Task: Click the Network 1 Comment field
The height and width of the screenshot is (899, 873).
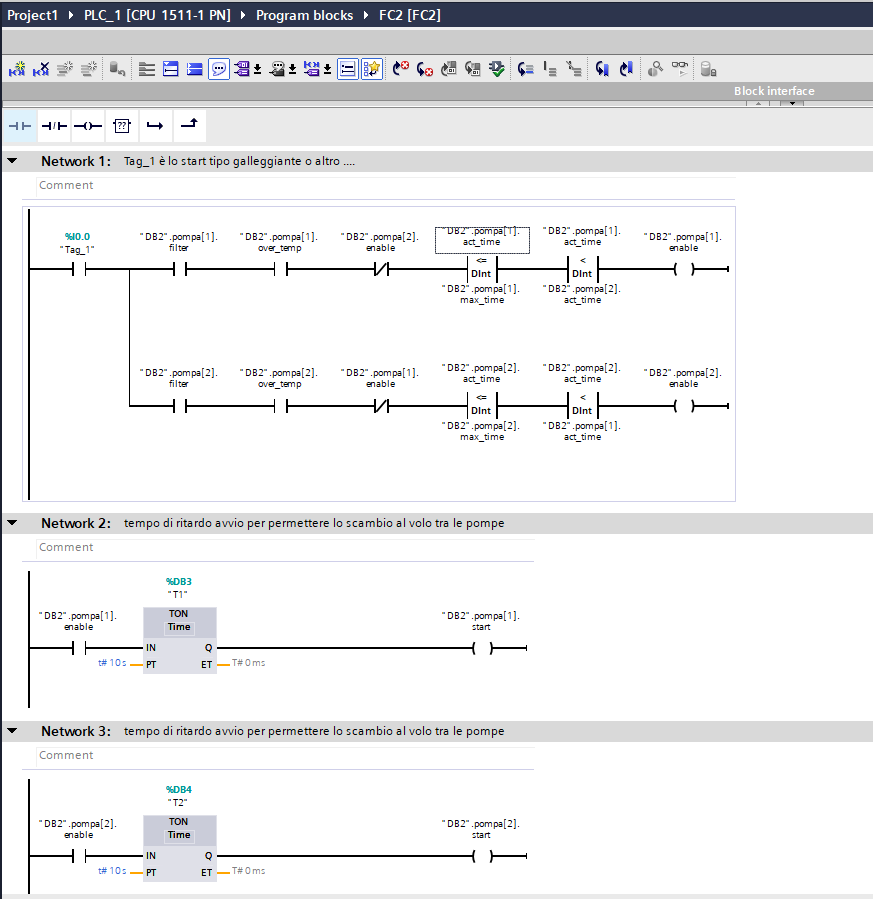Action: pos(386,185)
